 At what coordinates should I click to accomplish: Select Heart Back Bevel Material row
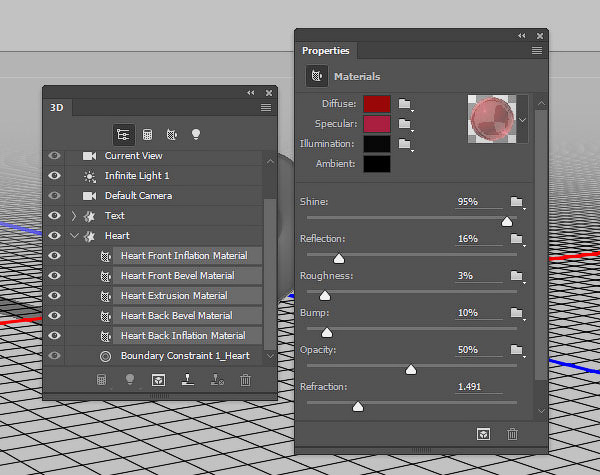pos(188,315)
